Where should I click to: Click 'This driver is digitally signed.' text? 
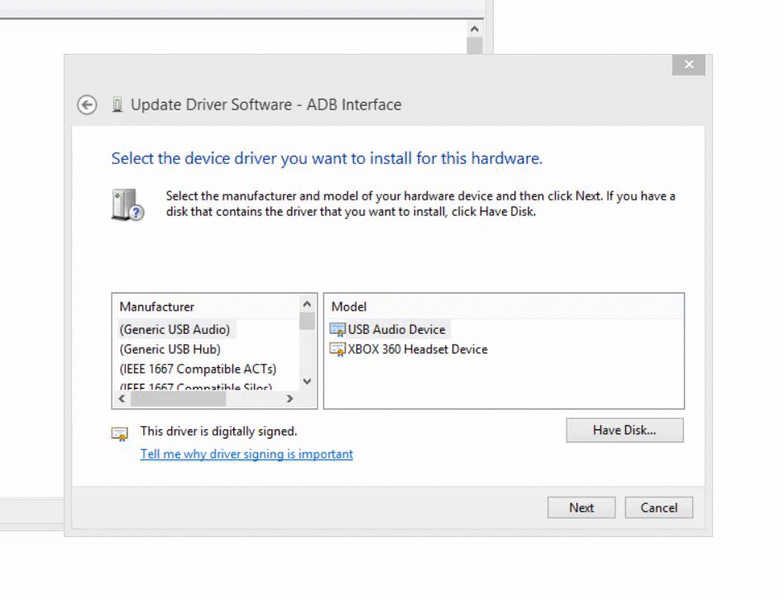tap(218, 431)
